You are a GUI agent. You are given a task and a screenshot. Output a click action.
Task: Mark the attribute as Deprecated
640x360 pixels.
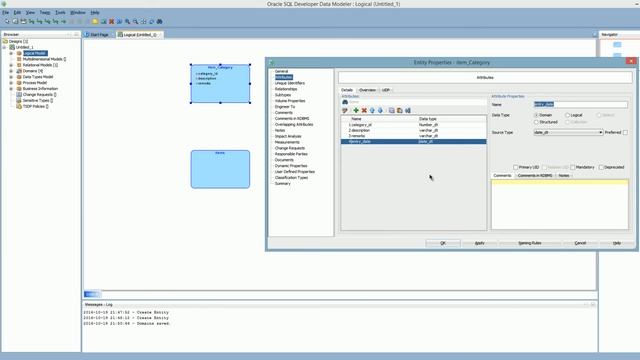click(x=601, y=167)
